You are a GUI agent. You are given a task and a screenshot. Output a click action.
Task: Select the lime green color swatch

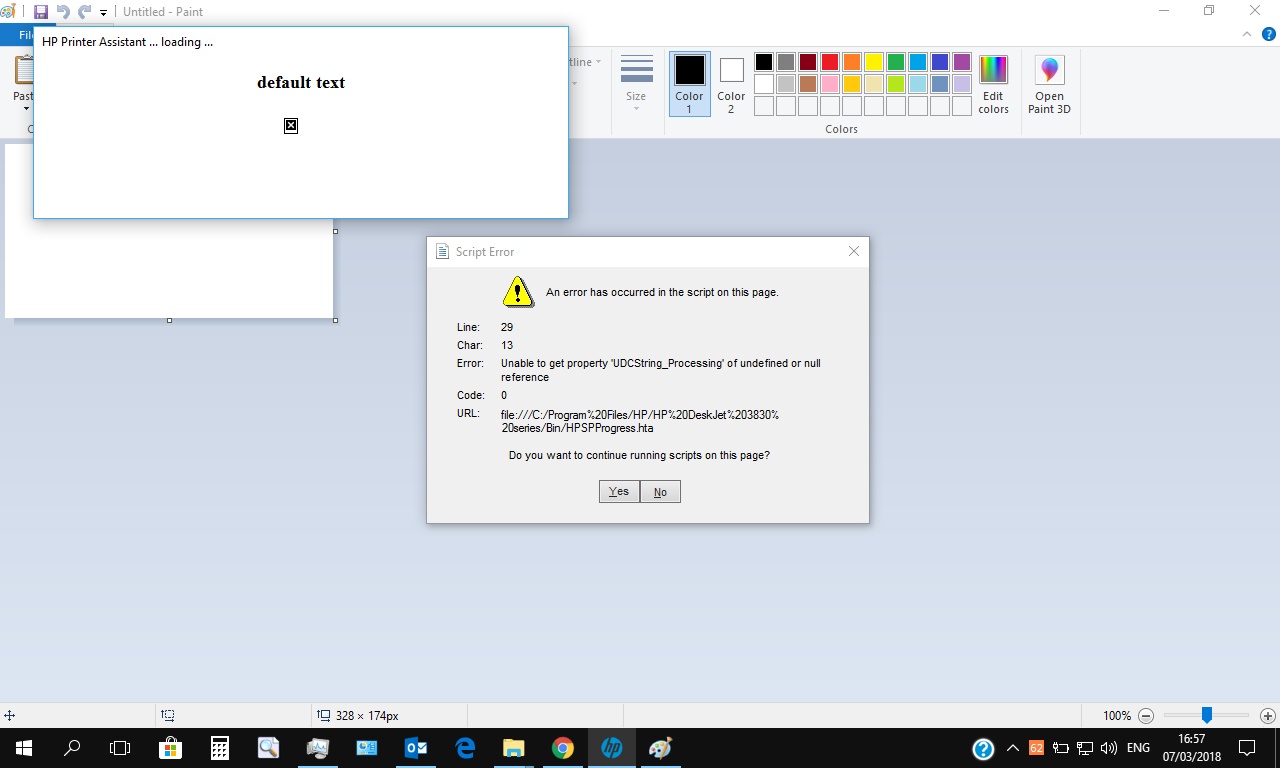896,84
